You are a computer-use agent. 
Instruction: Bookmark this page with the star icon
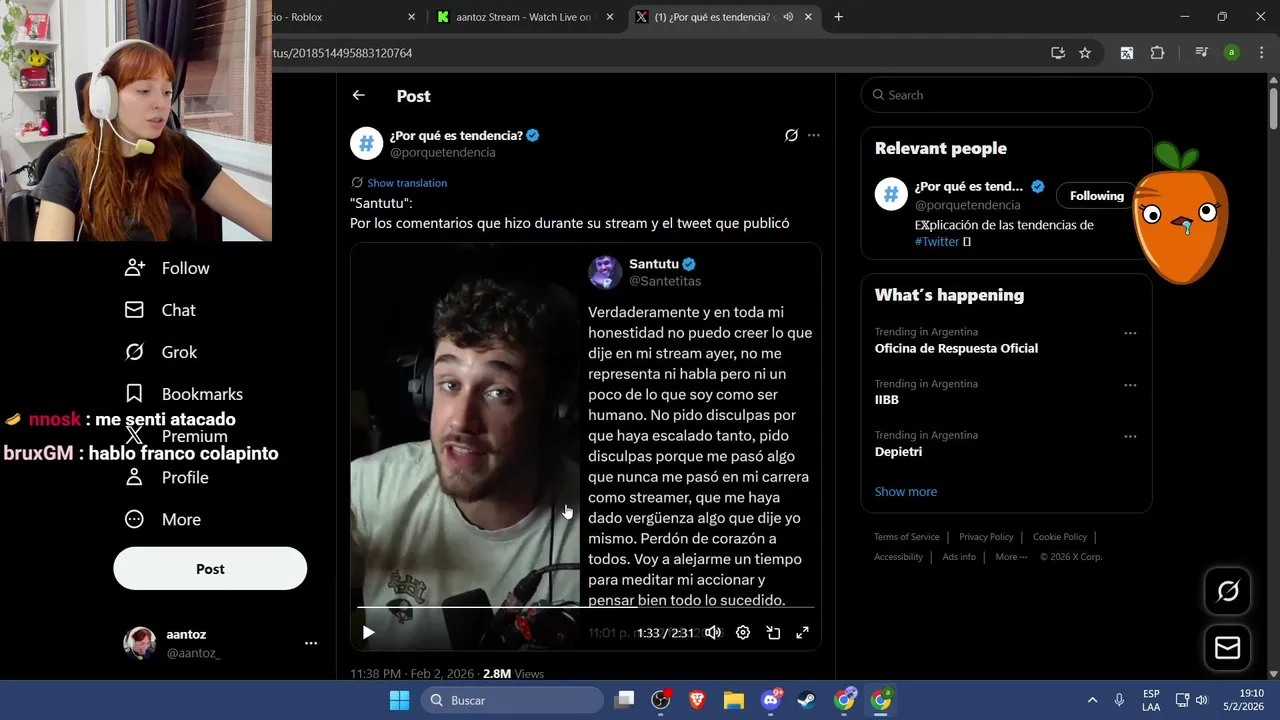click(1085, 53)
